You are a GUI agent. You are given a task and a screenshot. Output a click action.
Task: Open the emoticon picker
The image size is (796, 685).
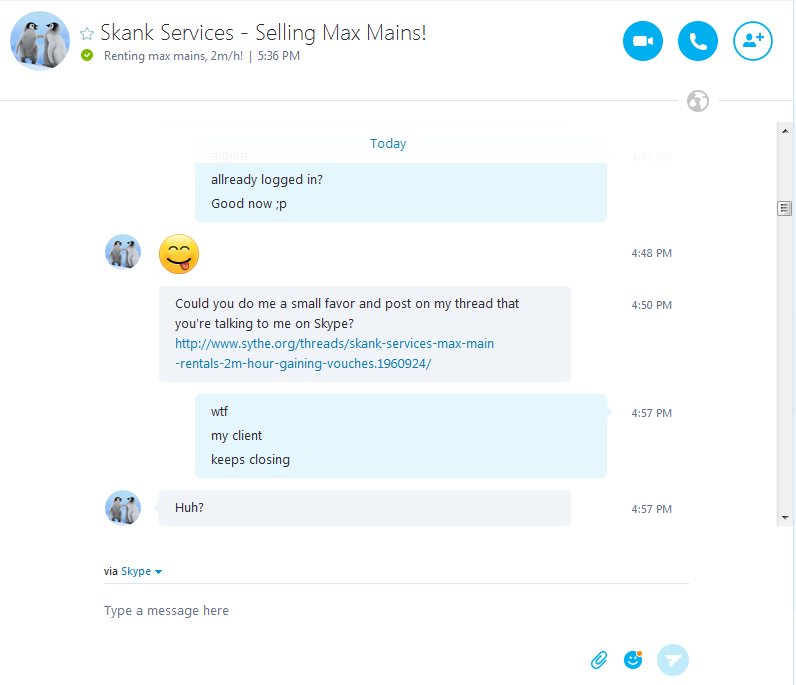point(633,660)
